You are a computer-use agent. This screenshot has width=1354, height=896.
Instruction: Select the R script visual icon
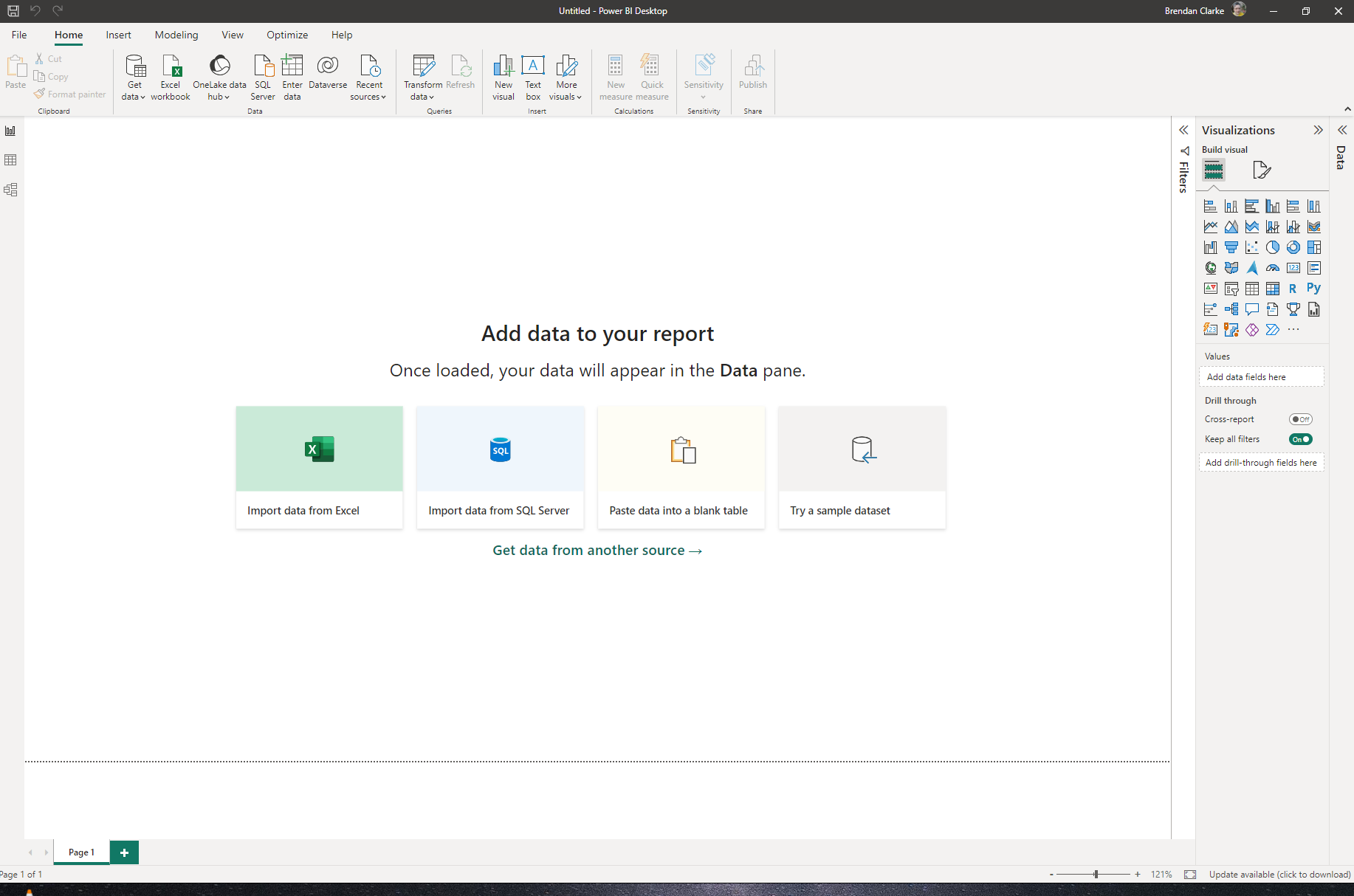coord(1293,289)
